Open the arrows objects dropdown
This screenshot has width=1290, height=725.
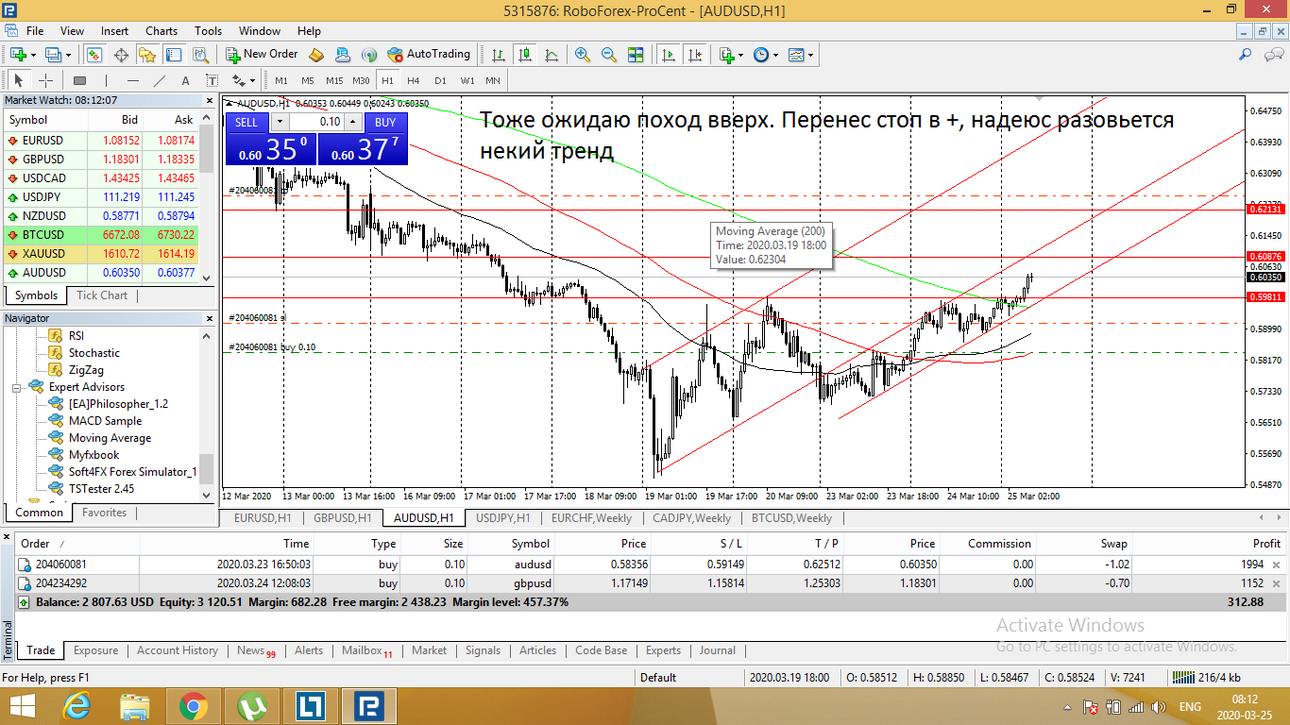coord(242,80)
